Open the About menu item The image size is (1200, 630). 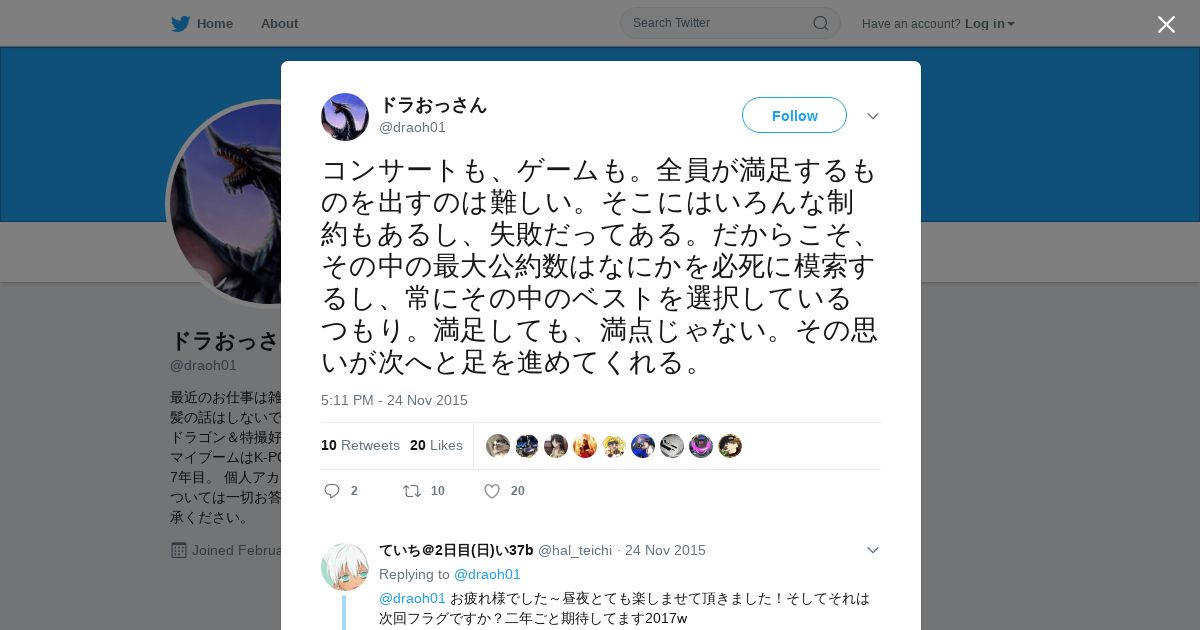[x=279, y=23]
